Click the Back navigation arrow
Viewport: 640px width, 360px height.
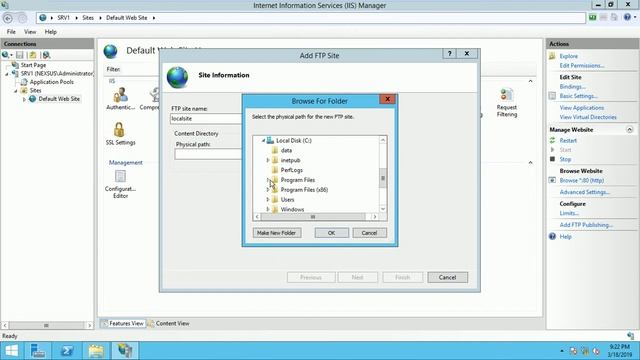coord(8,18)
